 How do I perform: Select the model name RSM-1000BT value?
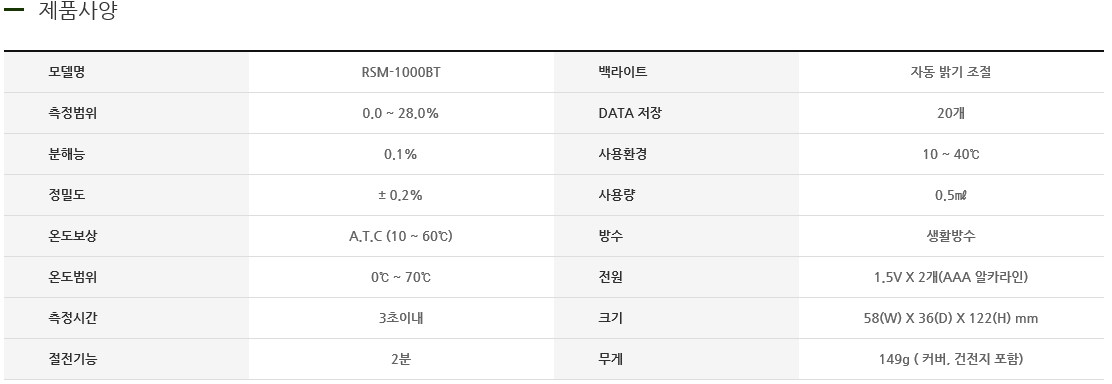[x=401, y=72]
